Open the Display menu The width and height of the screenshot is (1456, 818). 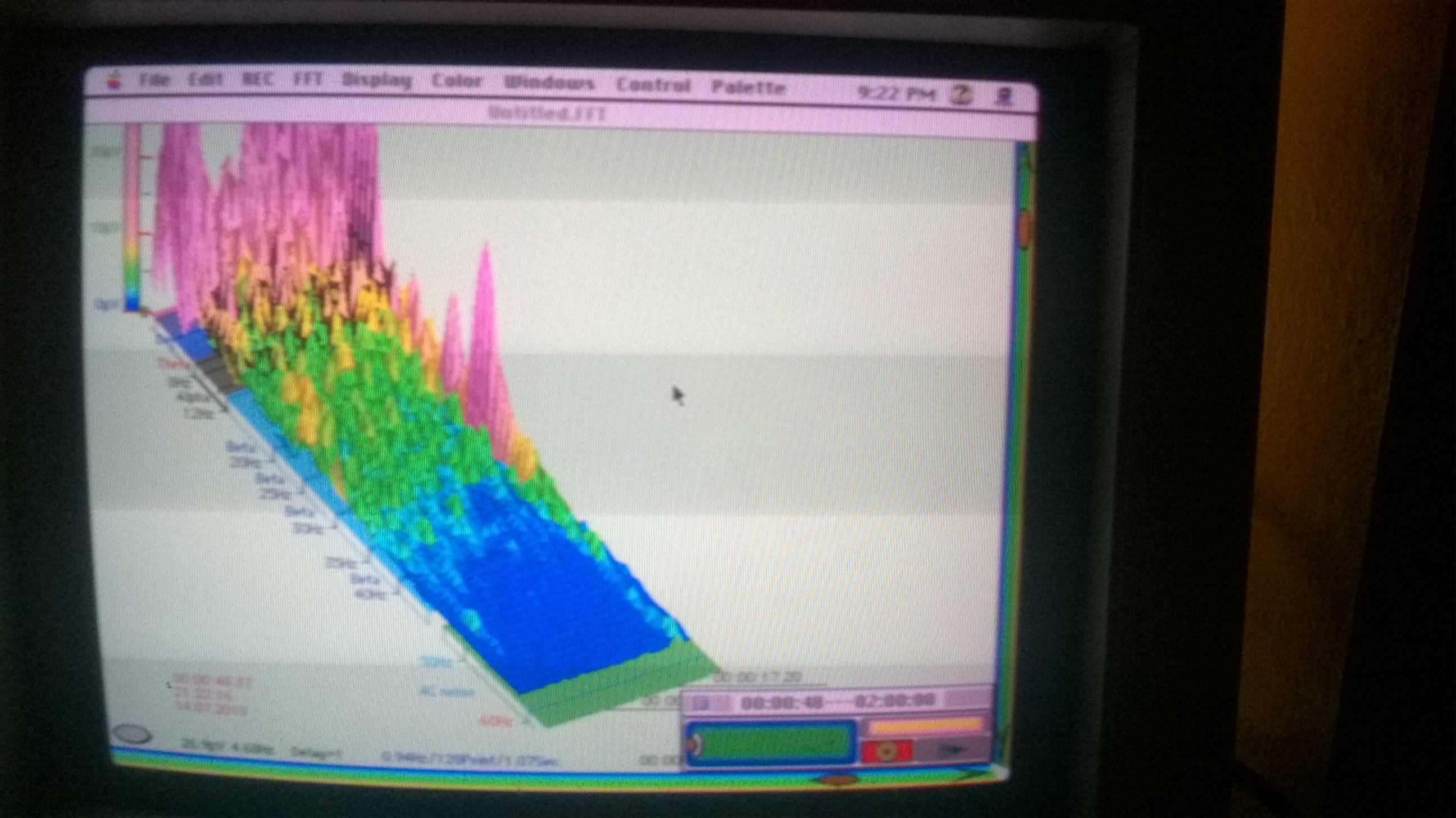point(377,81)
